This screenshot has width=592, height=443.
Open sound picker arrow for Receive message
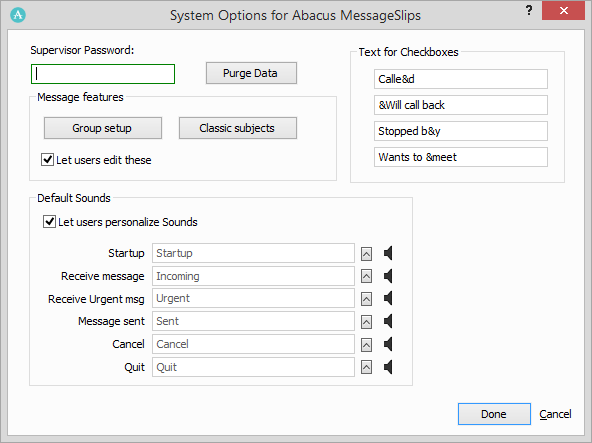[366, 276]
